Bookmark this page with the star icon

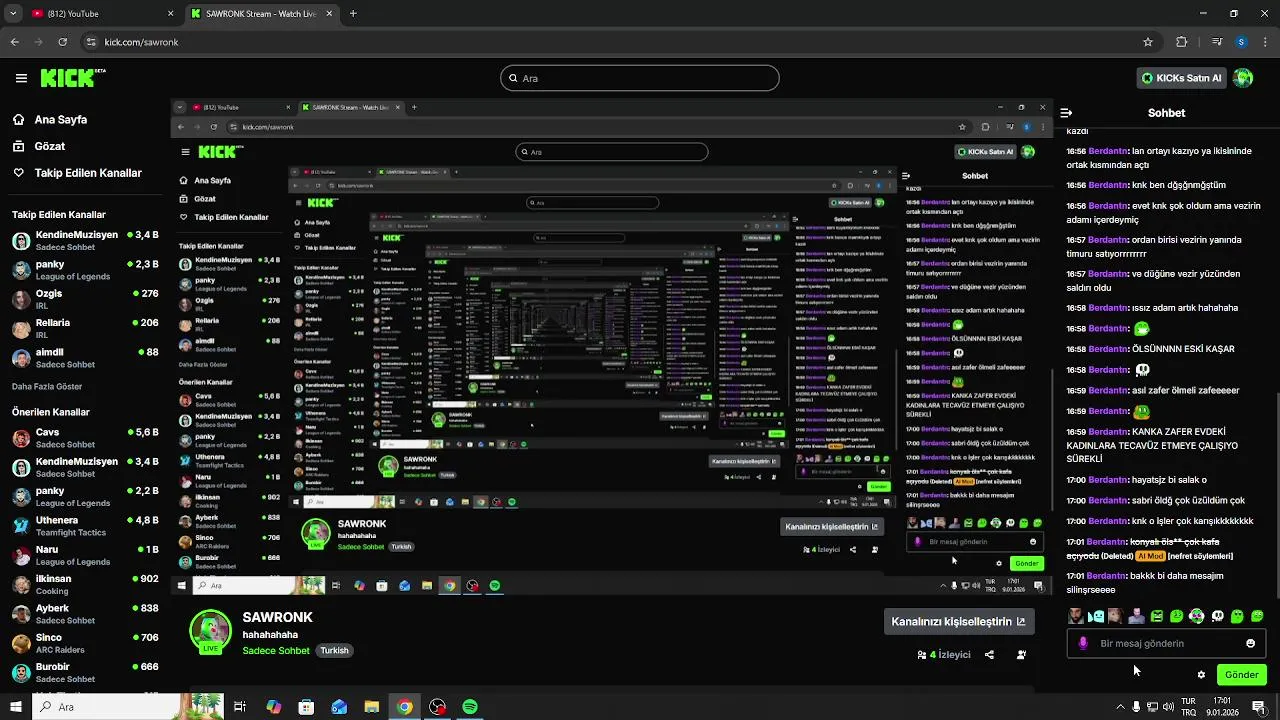1148,42
